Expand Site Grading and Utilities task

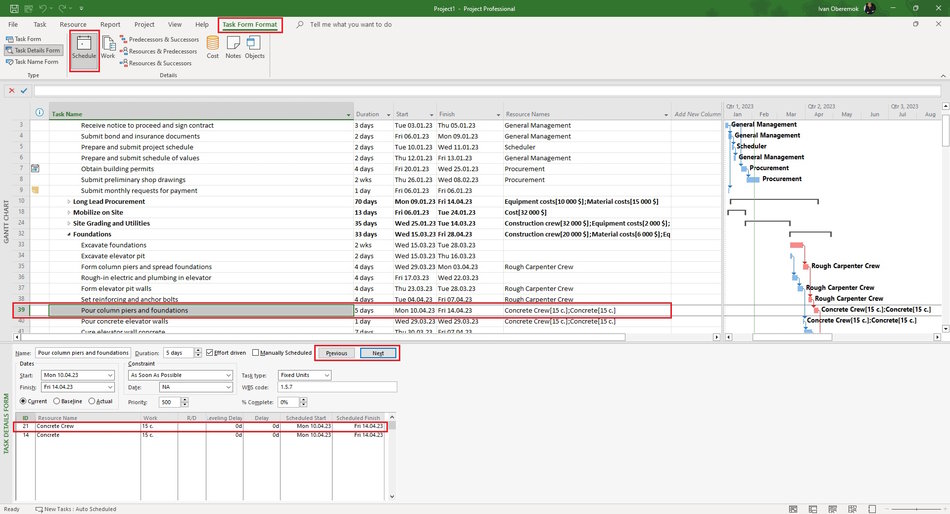[68, 224]
